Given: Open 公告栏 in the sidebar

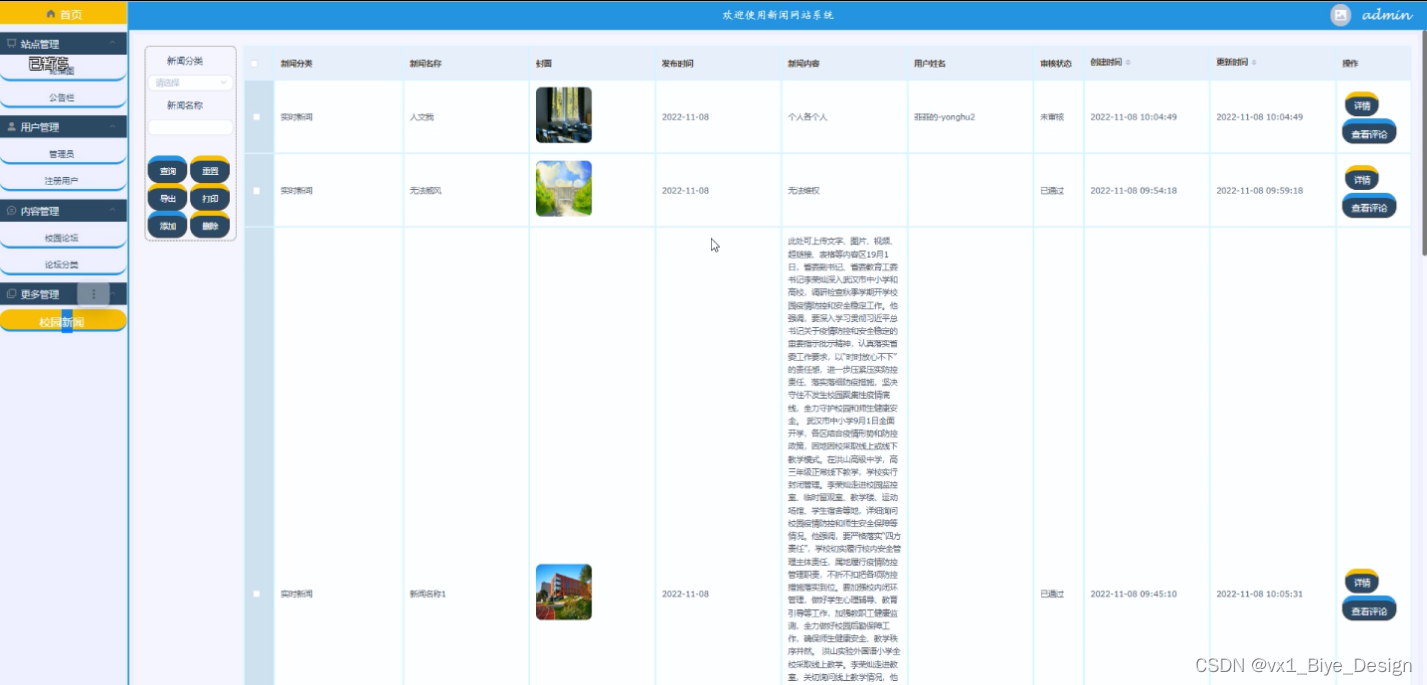Looking at the screenshot, I should click(x=63, y=98).
